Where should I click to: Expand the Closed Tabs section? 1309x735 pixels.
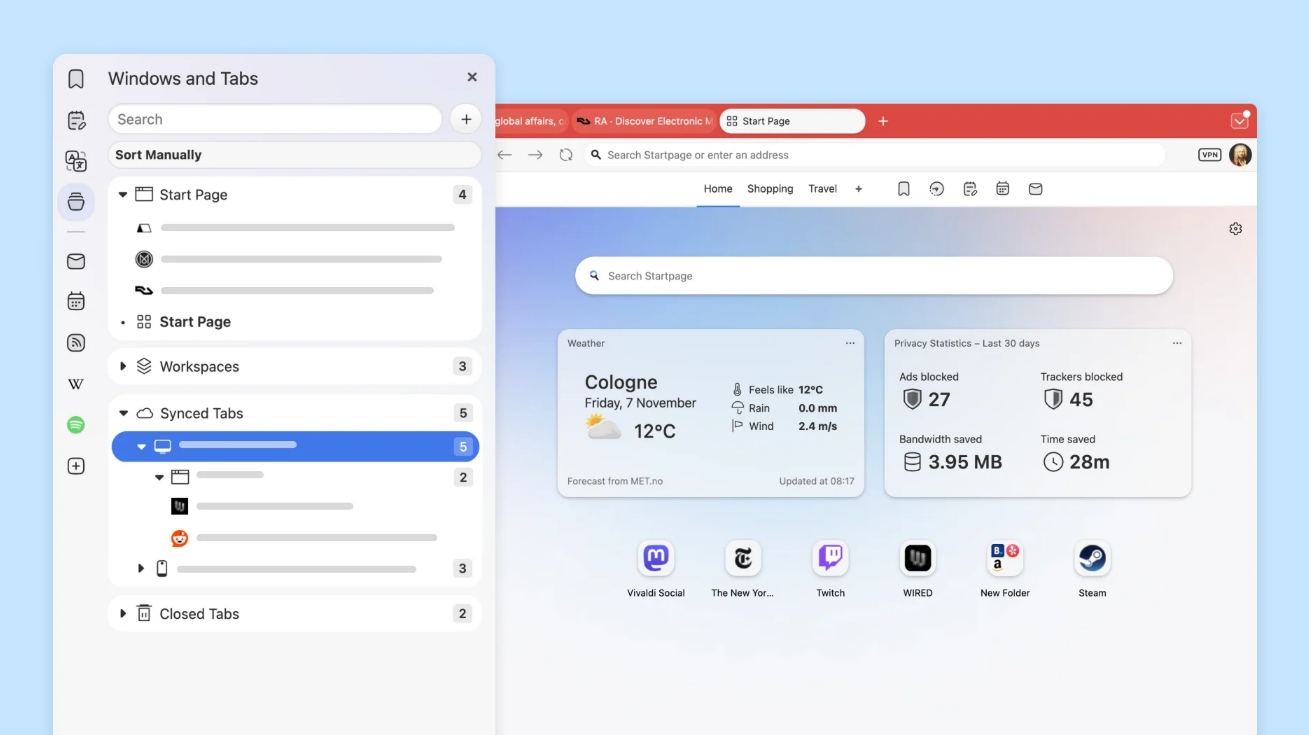pyautogui.click(x=124, y=613)
